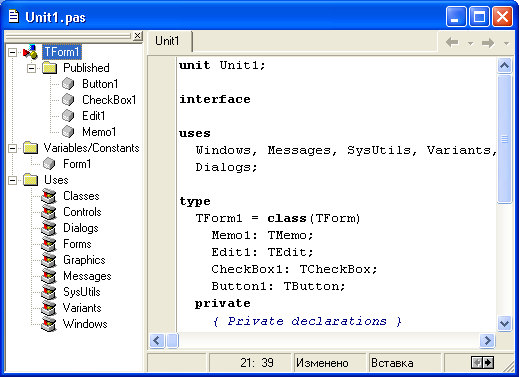Screen dimensions: 519x377
Task: Place cursor on 'unit Unit1;' line
Action: point(222,65)
